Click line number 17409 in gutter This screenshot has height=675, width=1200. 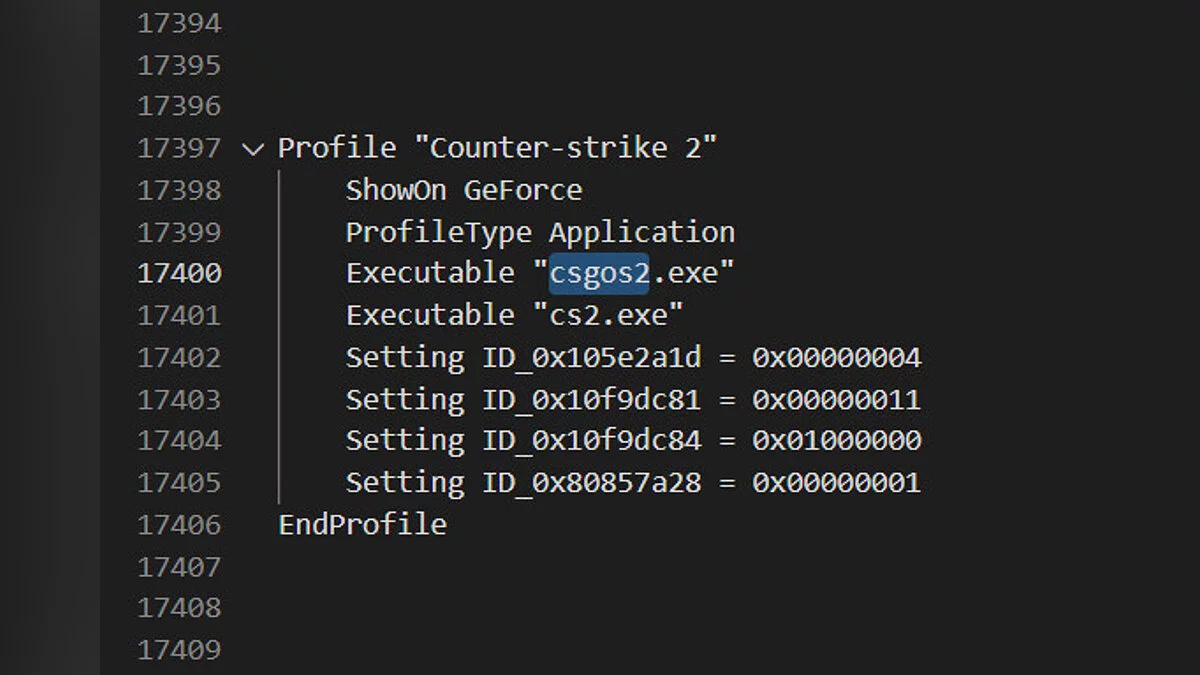[179, 650]
